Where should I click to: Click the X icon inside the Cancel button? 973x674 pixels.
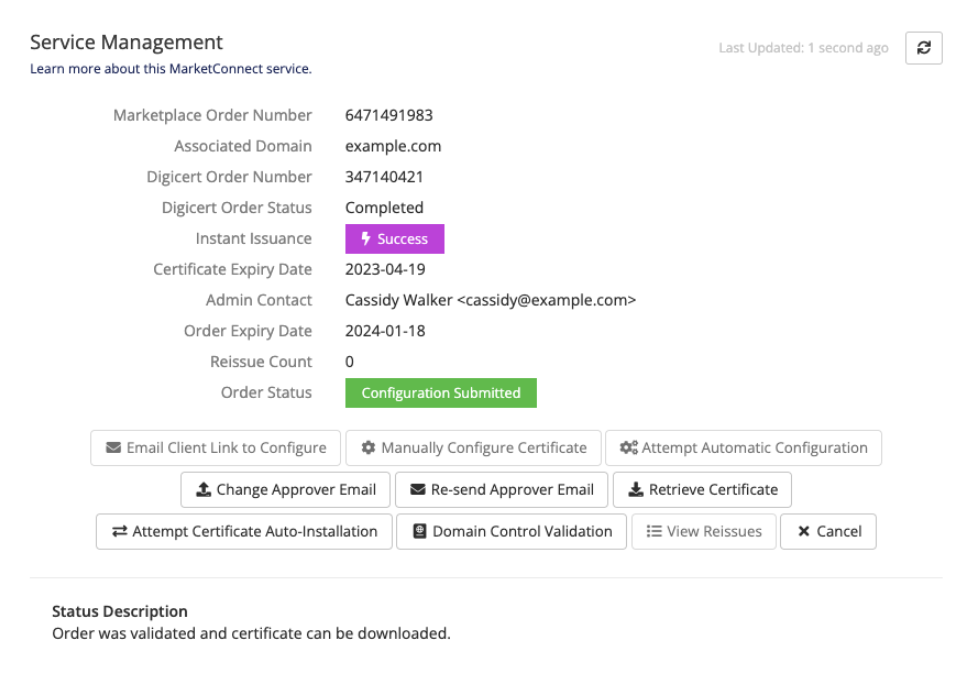pos(803,531)
